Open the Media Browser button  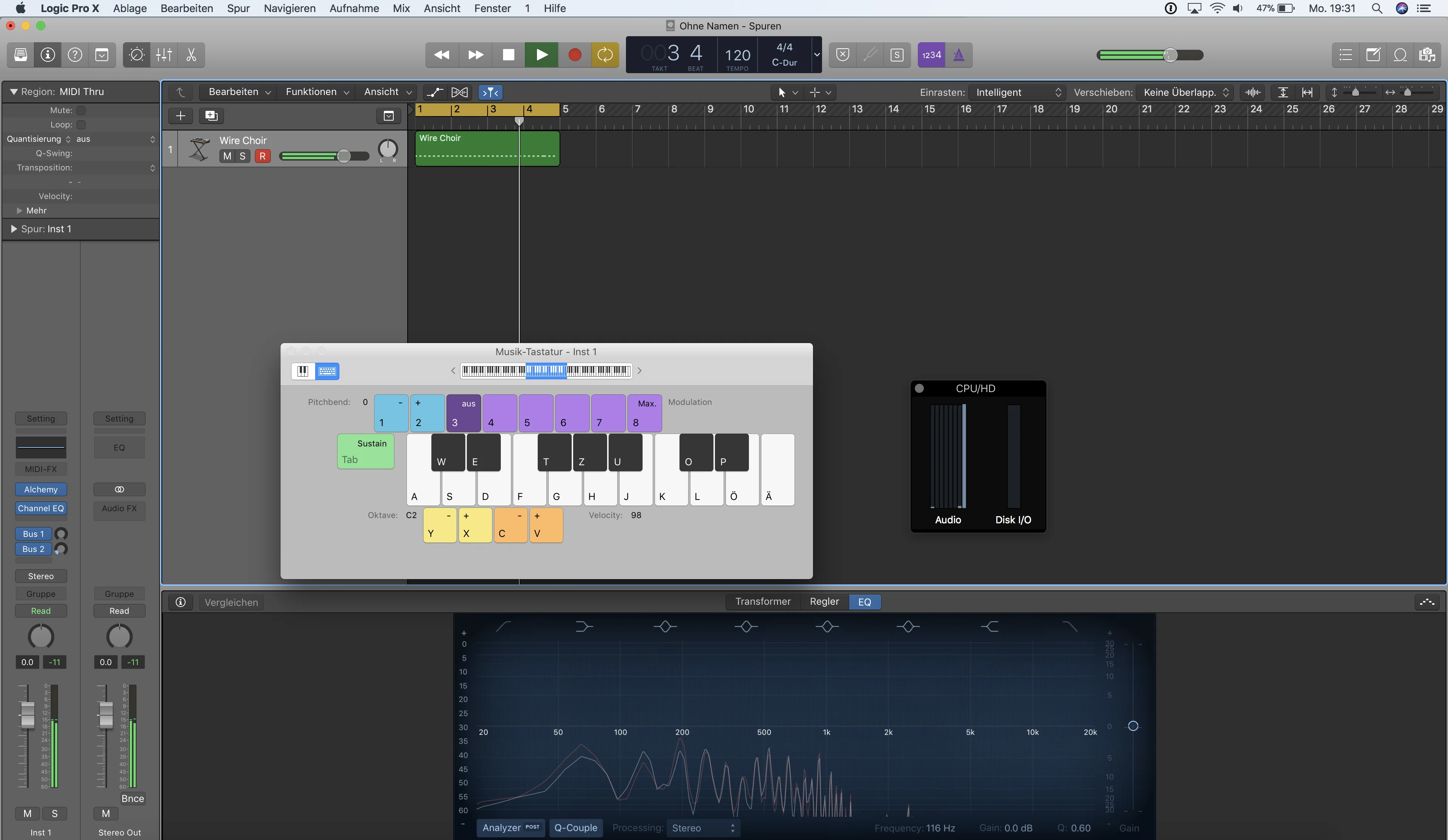pyautogui.click(x=1427, y=55)
